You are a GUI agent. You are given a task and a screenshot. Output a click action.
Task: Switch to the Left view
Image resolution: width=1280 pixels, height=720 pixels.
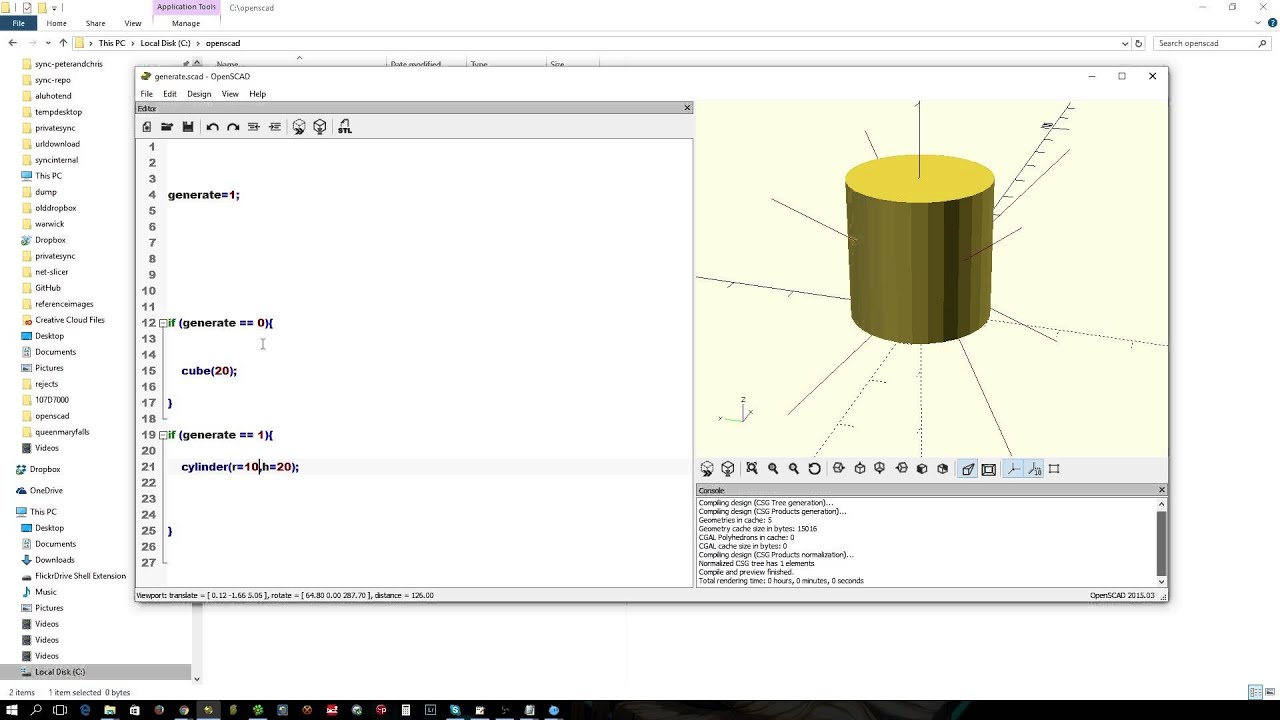902,469
